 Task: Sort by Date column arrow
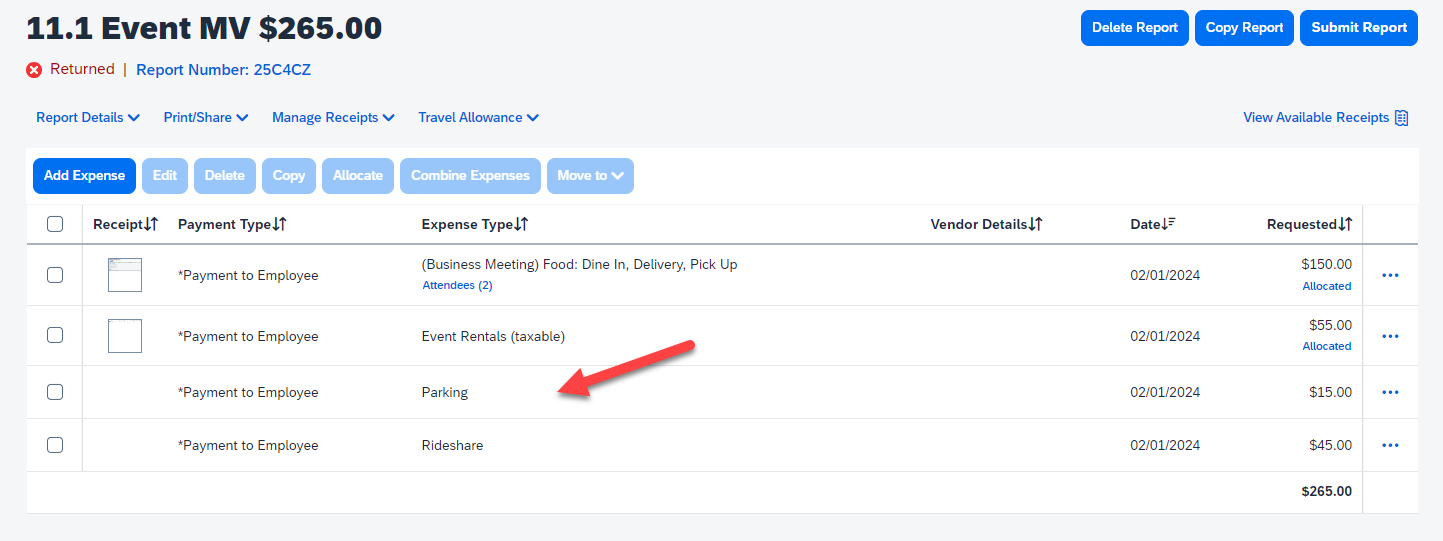point(1167,224)
